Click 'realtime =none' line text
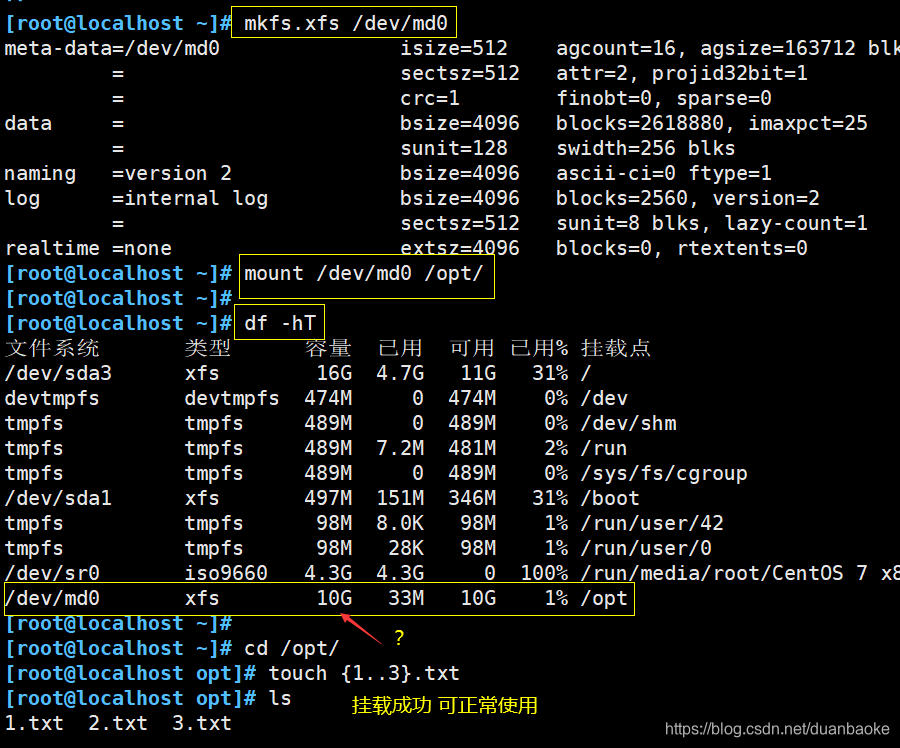 point(88,248)
